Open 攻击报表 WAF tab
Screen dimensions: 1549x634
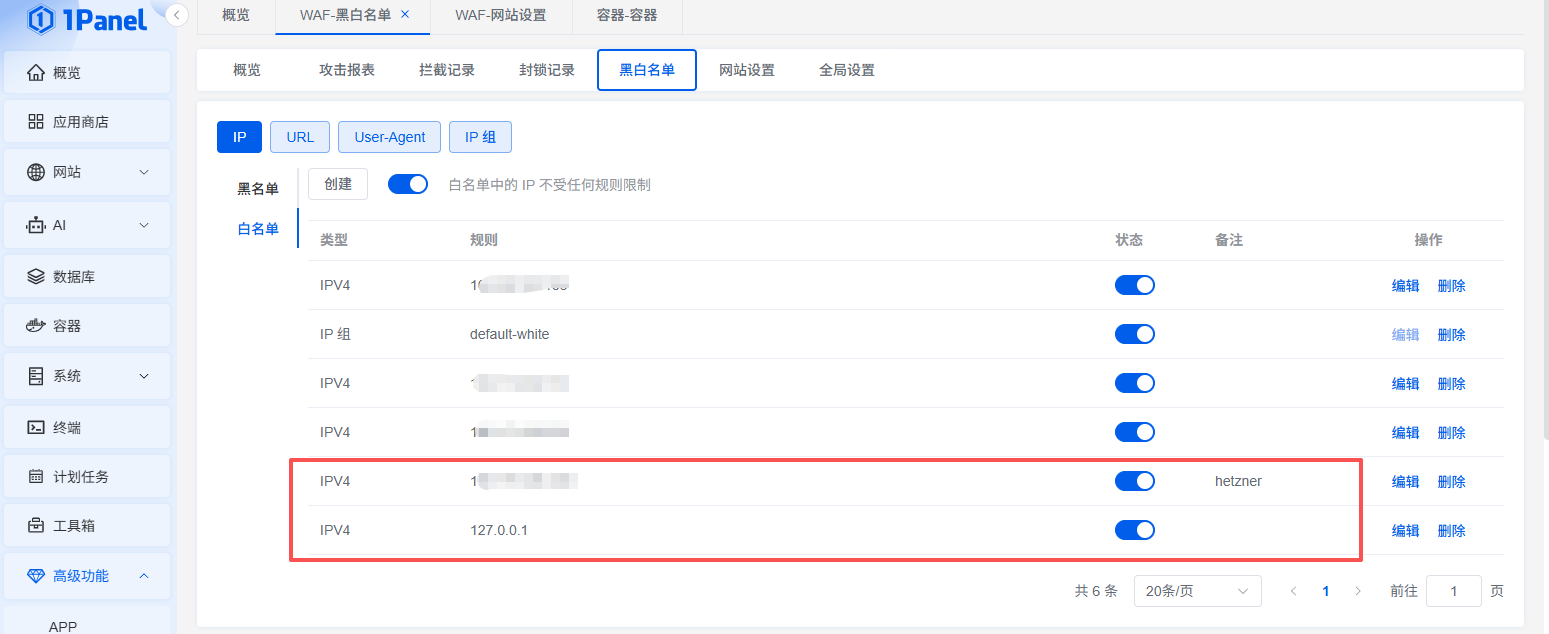(x=347, y=70)
